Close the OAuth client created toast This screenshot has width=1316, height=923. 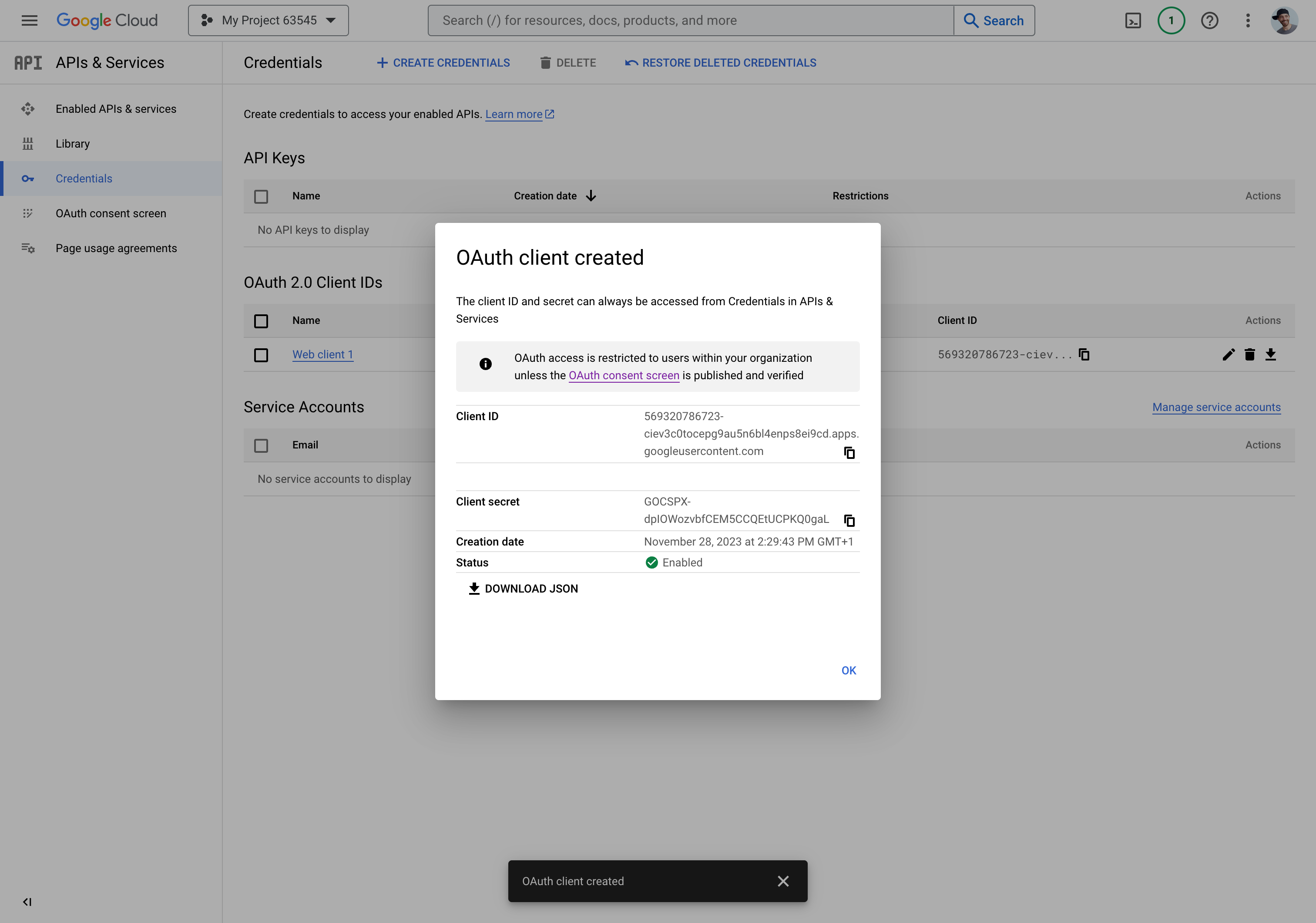(783, 881)
